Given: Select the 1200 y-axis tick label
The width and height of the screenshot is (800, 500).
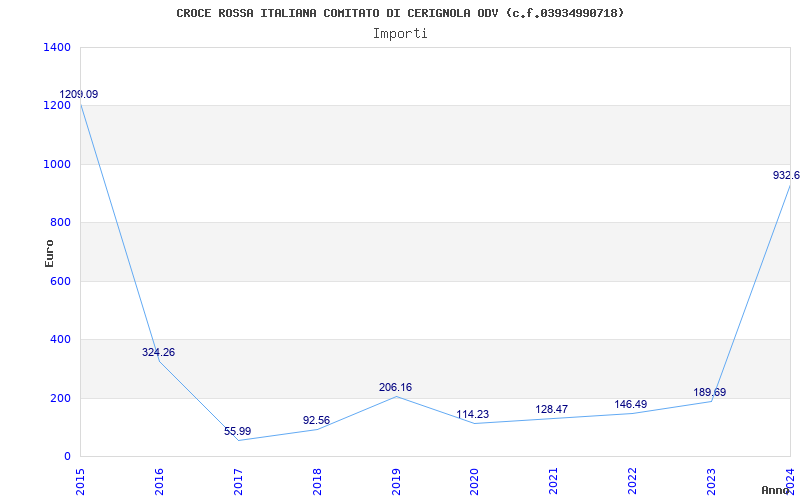Looking at the screenshot, I should [x=58, y=106].
